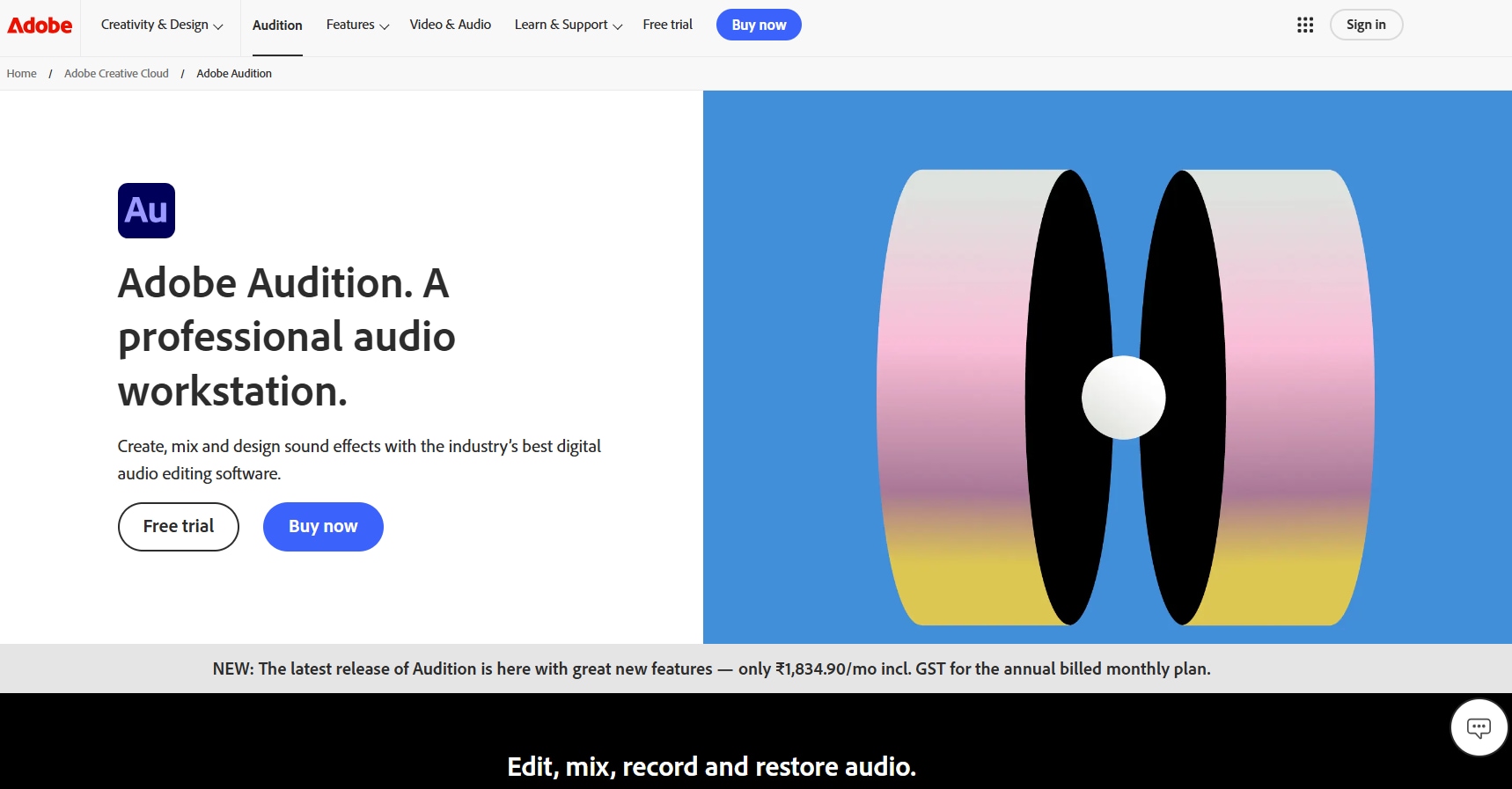Click the Buy now button in the header
The height and width of the screenshot is (789, 1512).
[x=759, y=25]
